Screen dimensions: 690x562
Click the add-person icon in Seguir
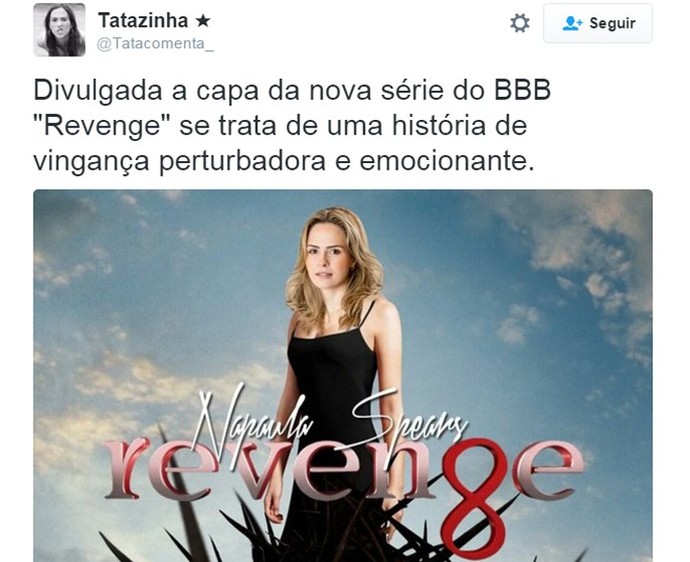pyautogui.click(x=572, y=23)
